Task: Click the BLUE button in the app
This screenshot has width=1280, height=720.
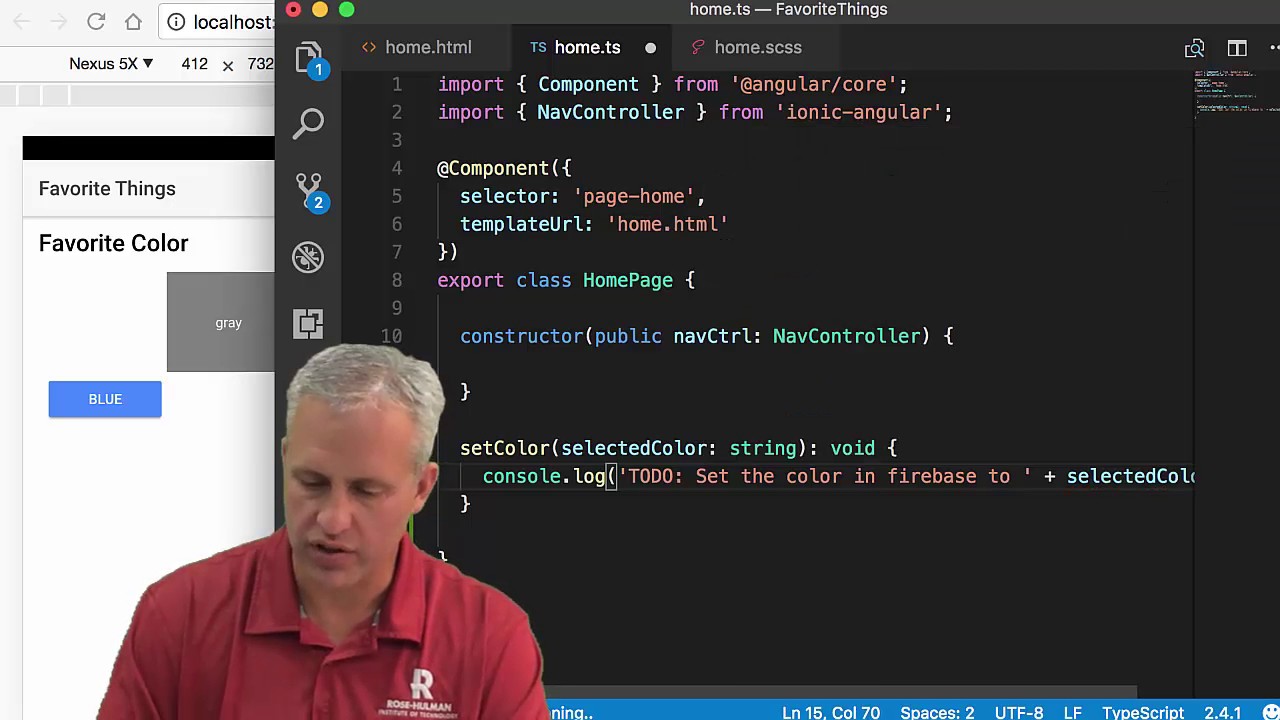Action: tap(105, 399)
